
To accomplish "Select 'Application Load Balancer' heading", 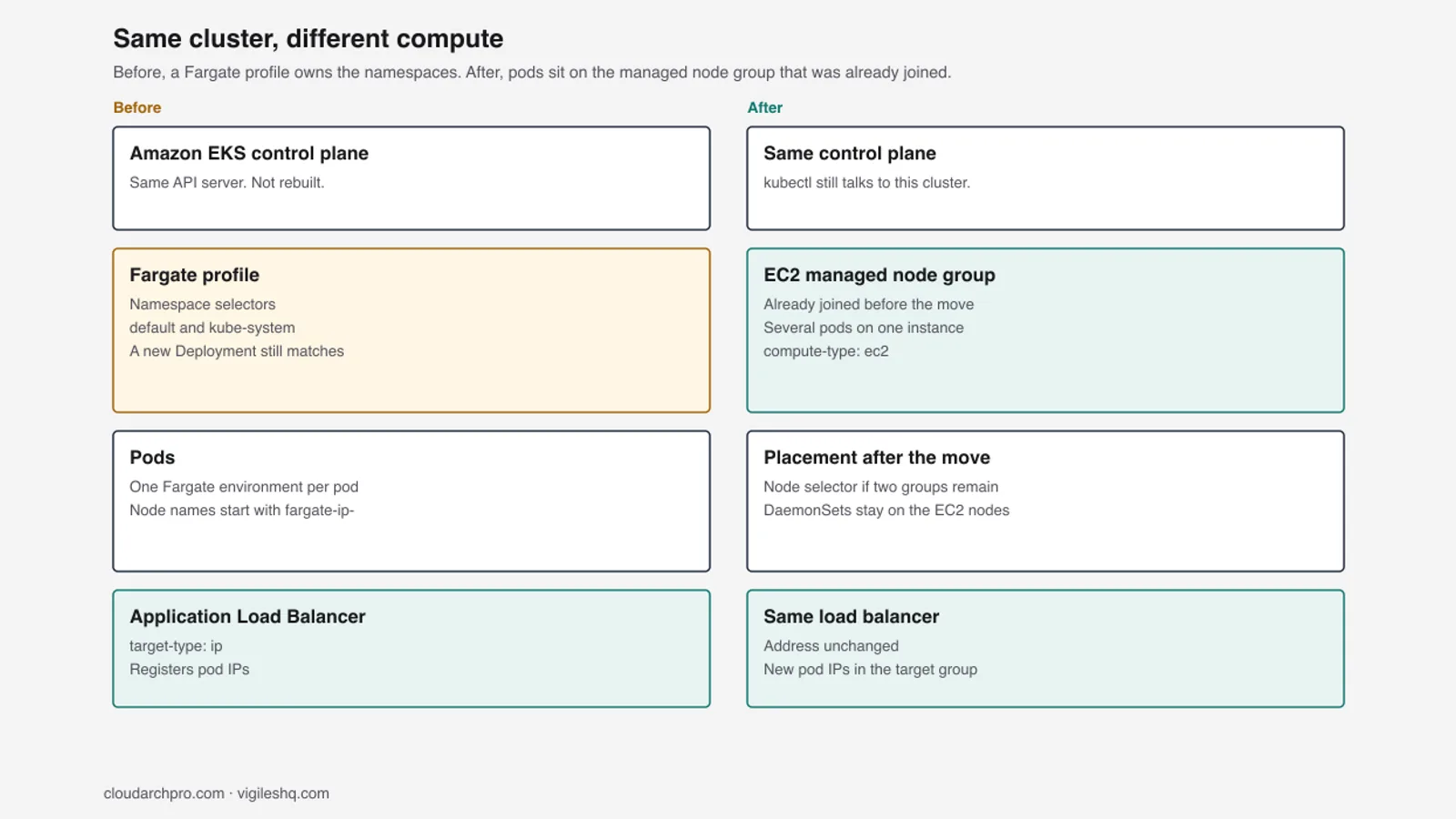I will [x=248, y=616].
